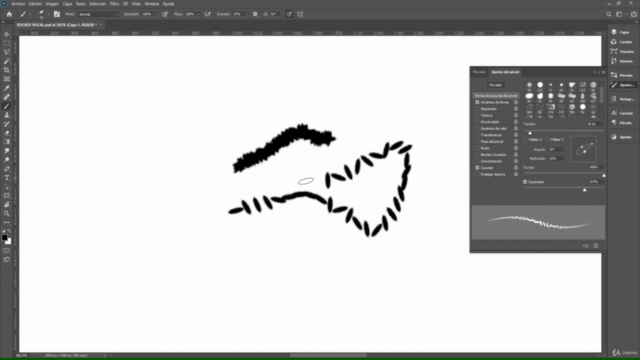Open the Imagen menu
The height and width of the screenshot is (360, 640).
tap(52, 4)
